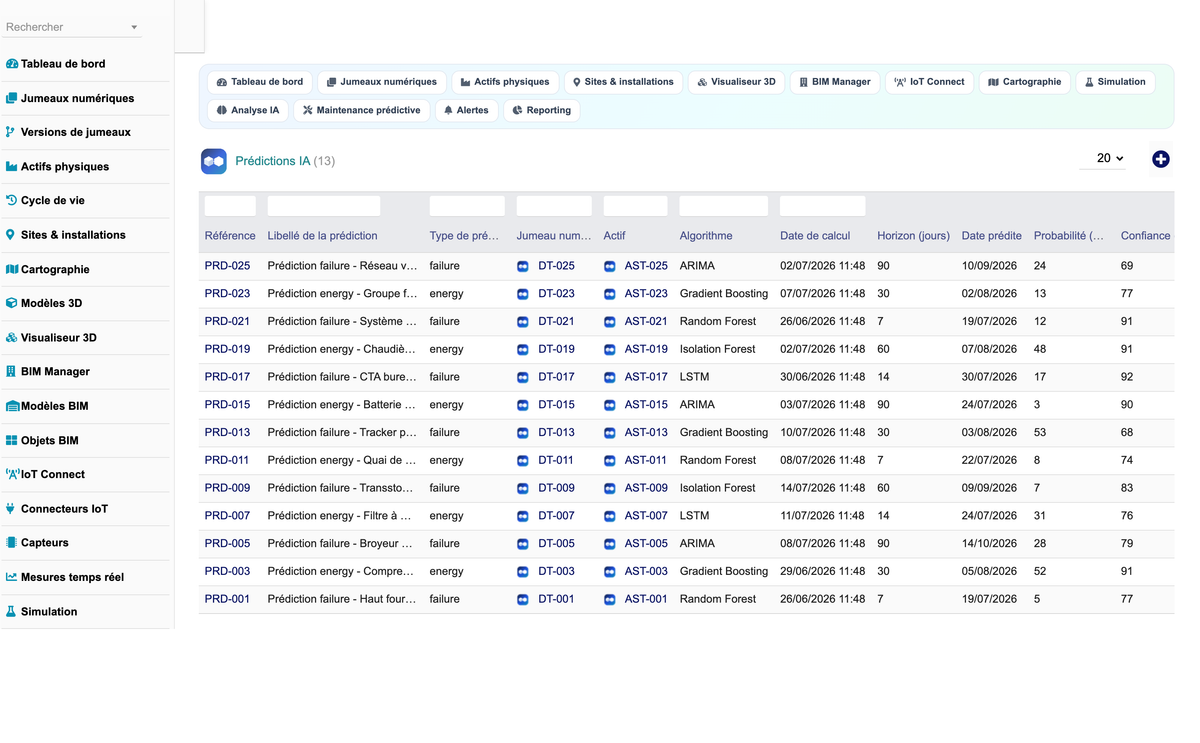Open prediction PRD-019 link
Viewport: 1200px width, 743px height.
tap(227, 349)
